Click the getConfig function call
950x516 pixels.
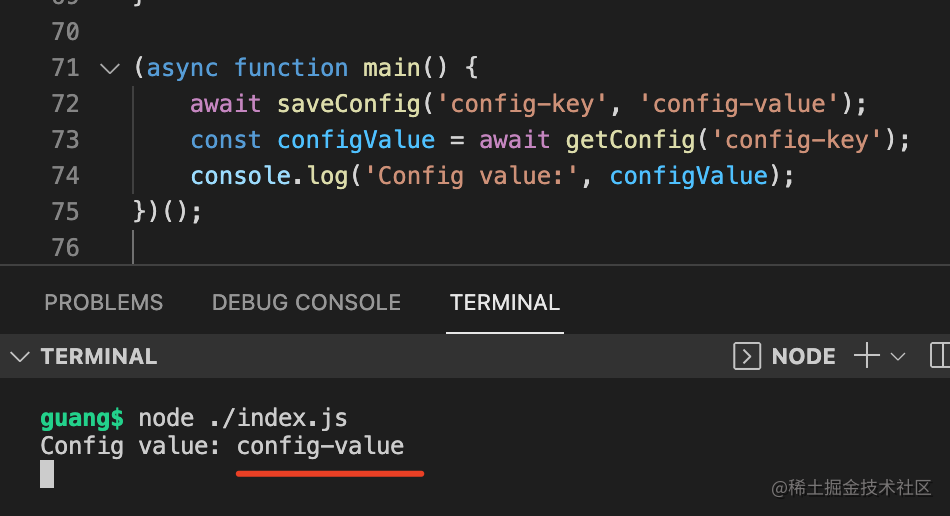coord(630,140)
